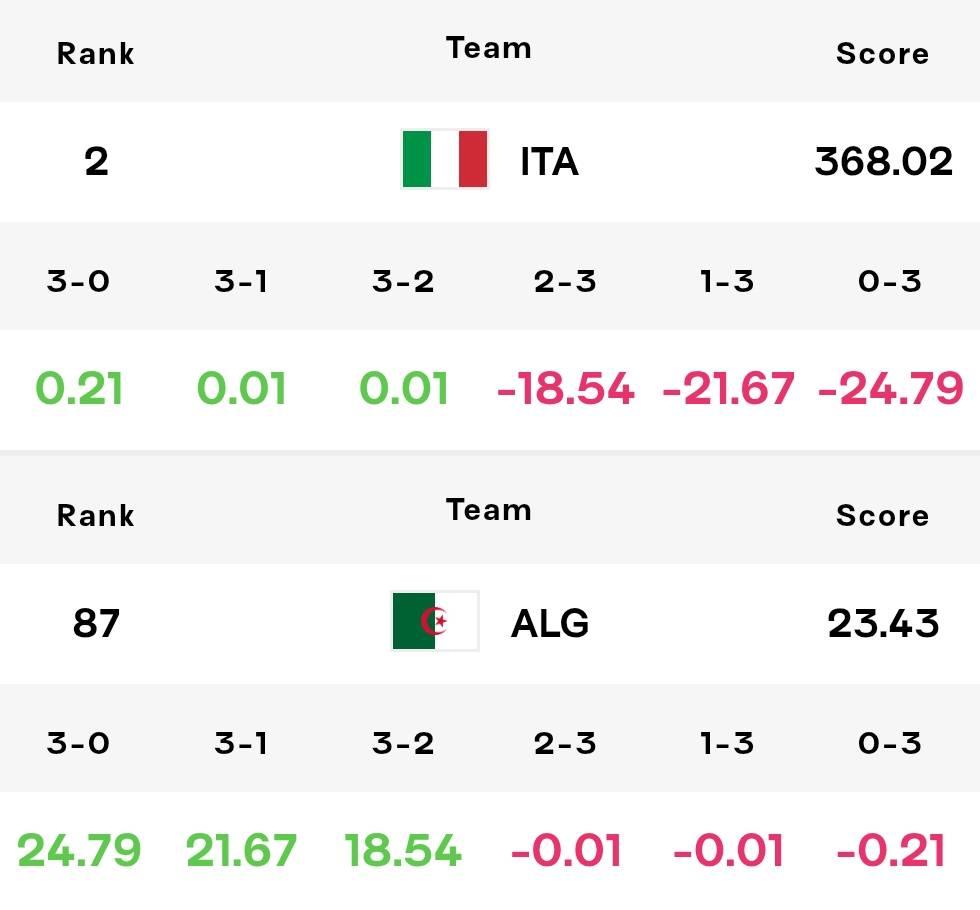Click Italy's 0.21 points value
This screenshot has width=980, height=910.
pyautogui.click(x=79, y=388)
